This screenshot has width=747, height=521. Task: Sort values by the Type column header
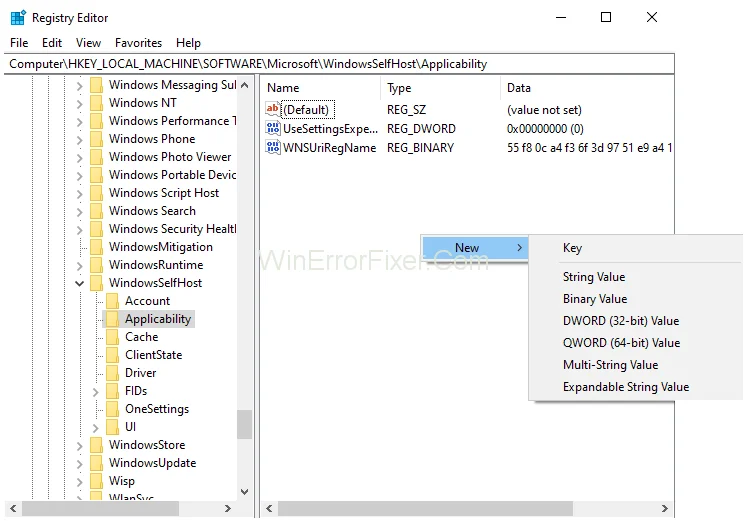pyautogui.click(x=441, y=88)
